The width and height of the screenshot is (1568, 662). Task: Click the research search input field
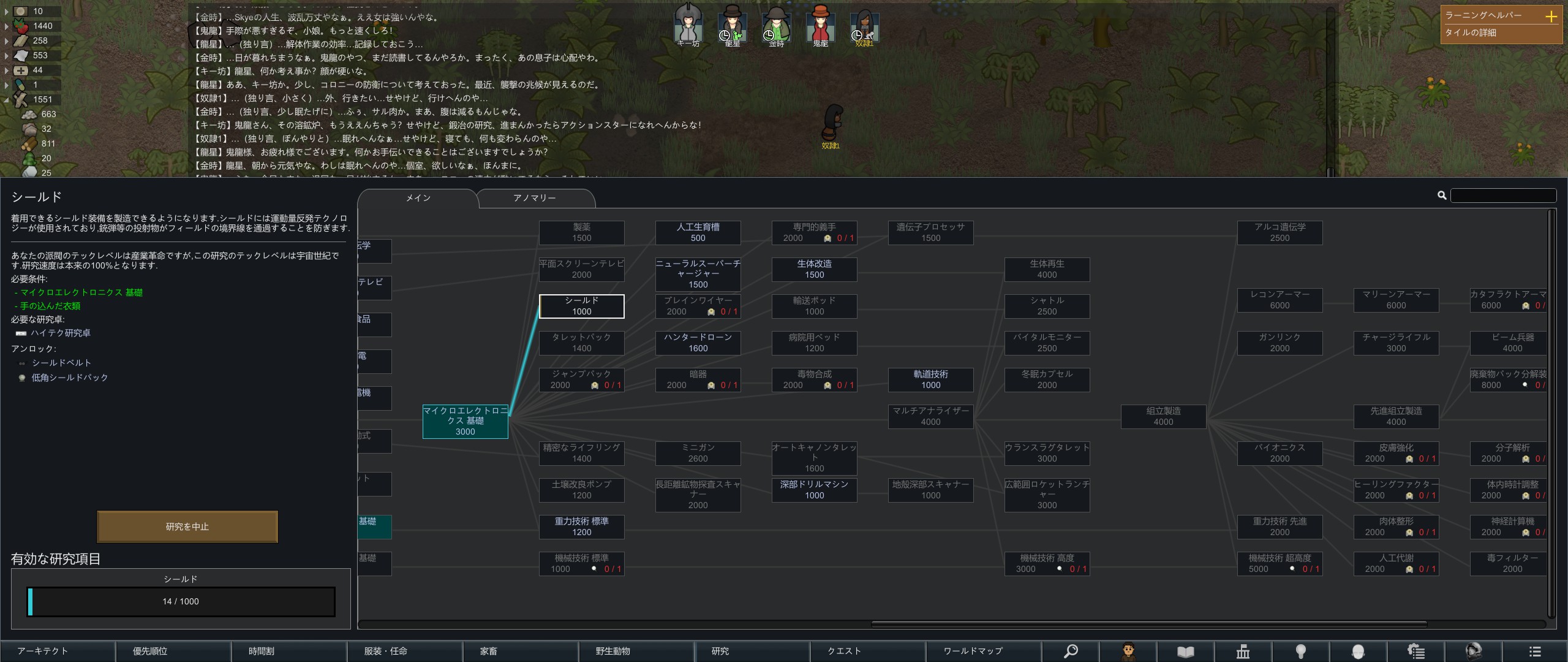pos(1503,196)
